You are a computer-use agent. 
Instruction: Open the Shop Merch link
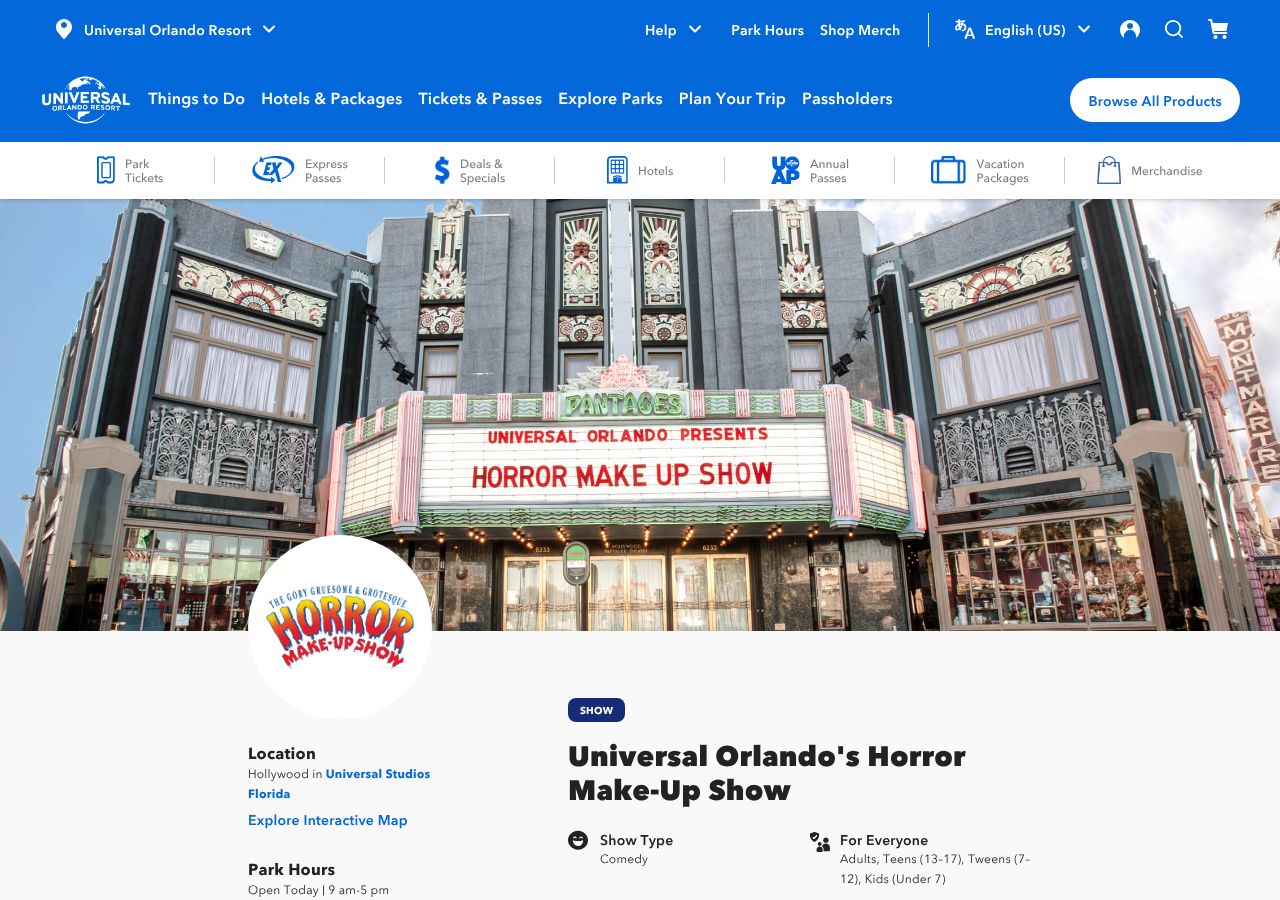click(860, 30)
